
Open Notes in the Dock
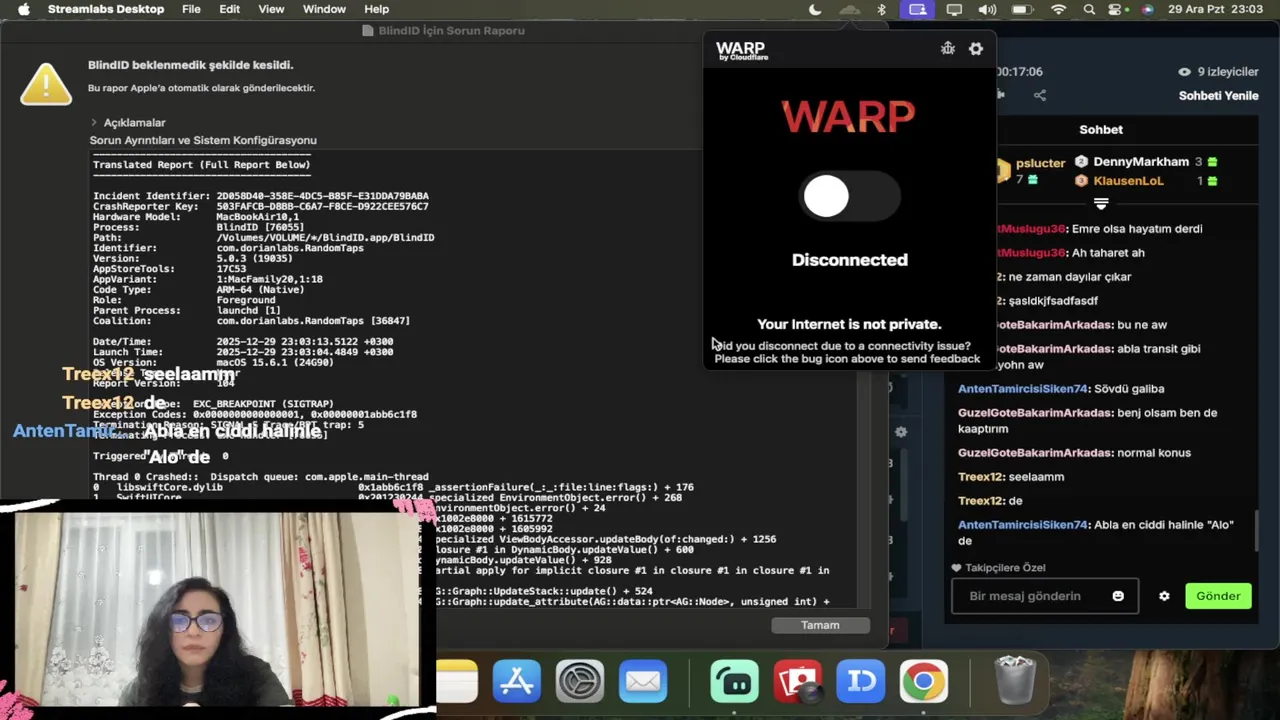pyautogui.click(x=456, y=682)
